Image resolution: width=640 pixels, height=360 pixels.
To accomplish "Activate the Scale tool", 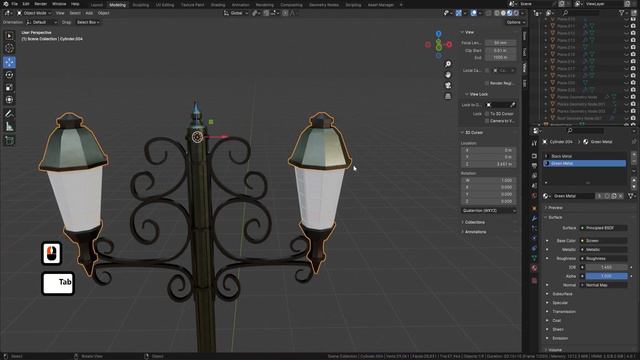I will [9, 87].
